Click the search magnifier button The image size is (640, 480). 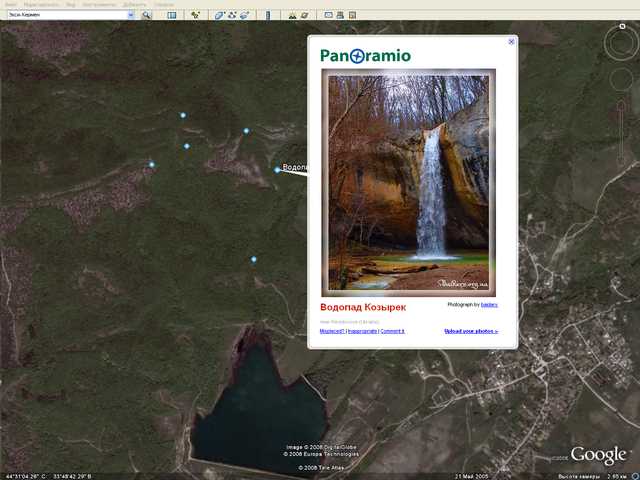pos(147,16)
